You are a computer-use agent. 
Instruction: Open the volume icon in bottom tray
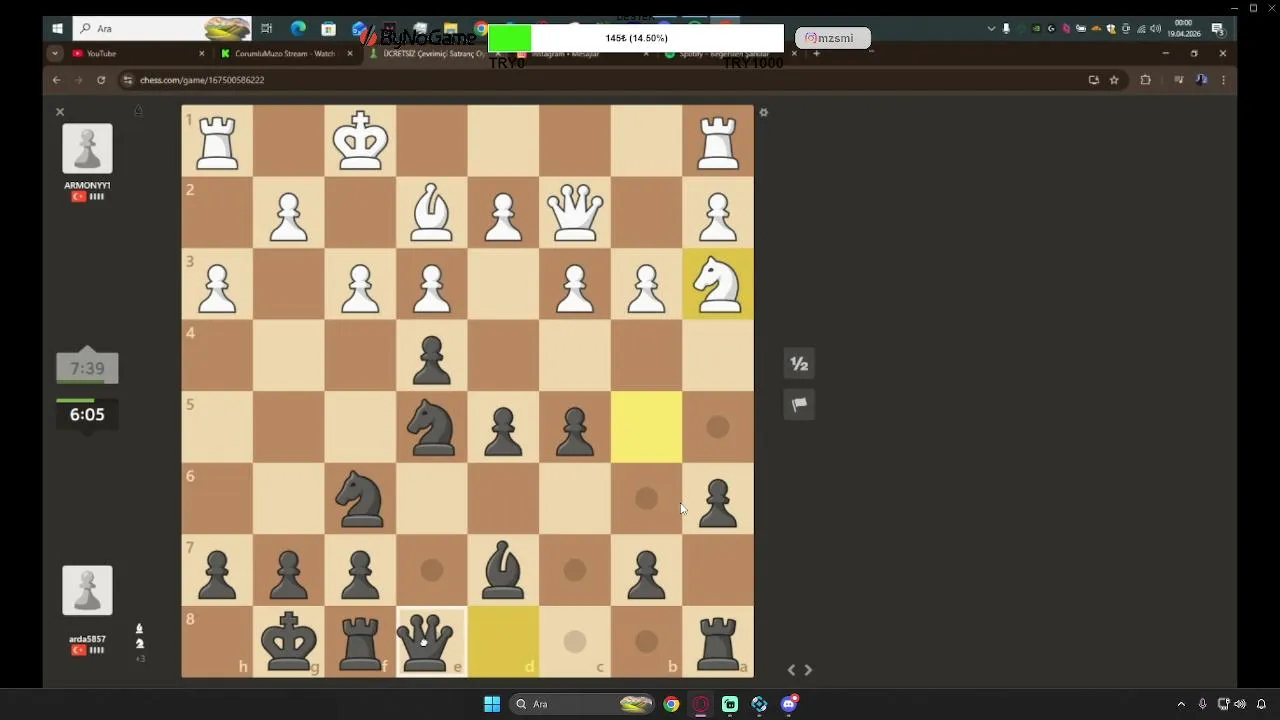pyautogui.click(x=1241, y=704)
